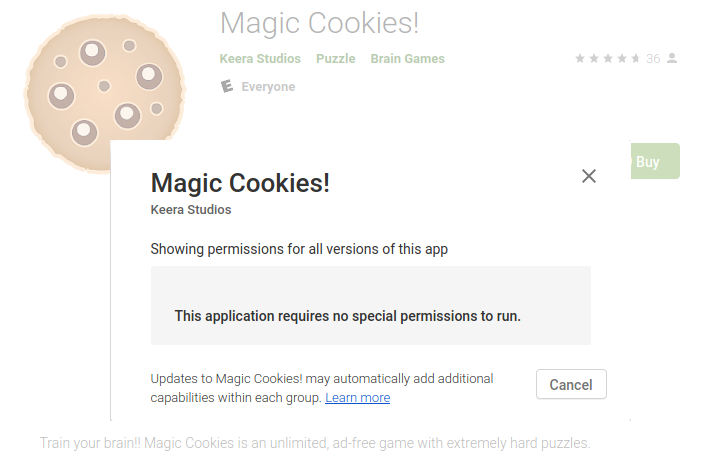The image size is (710, 462).
Task: Click Keera Studios text inside the dialog
Action: coord(191,210)
